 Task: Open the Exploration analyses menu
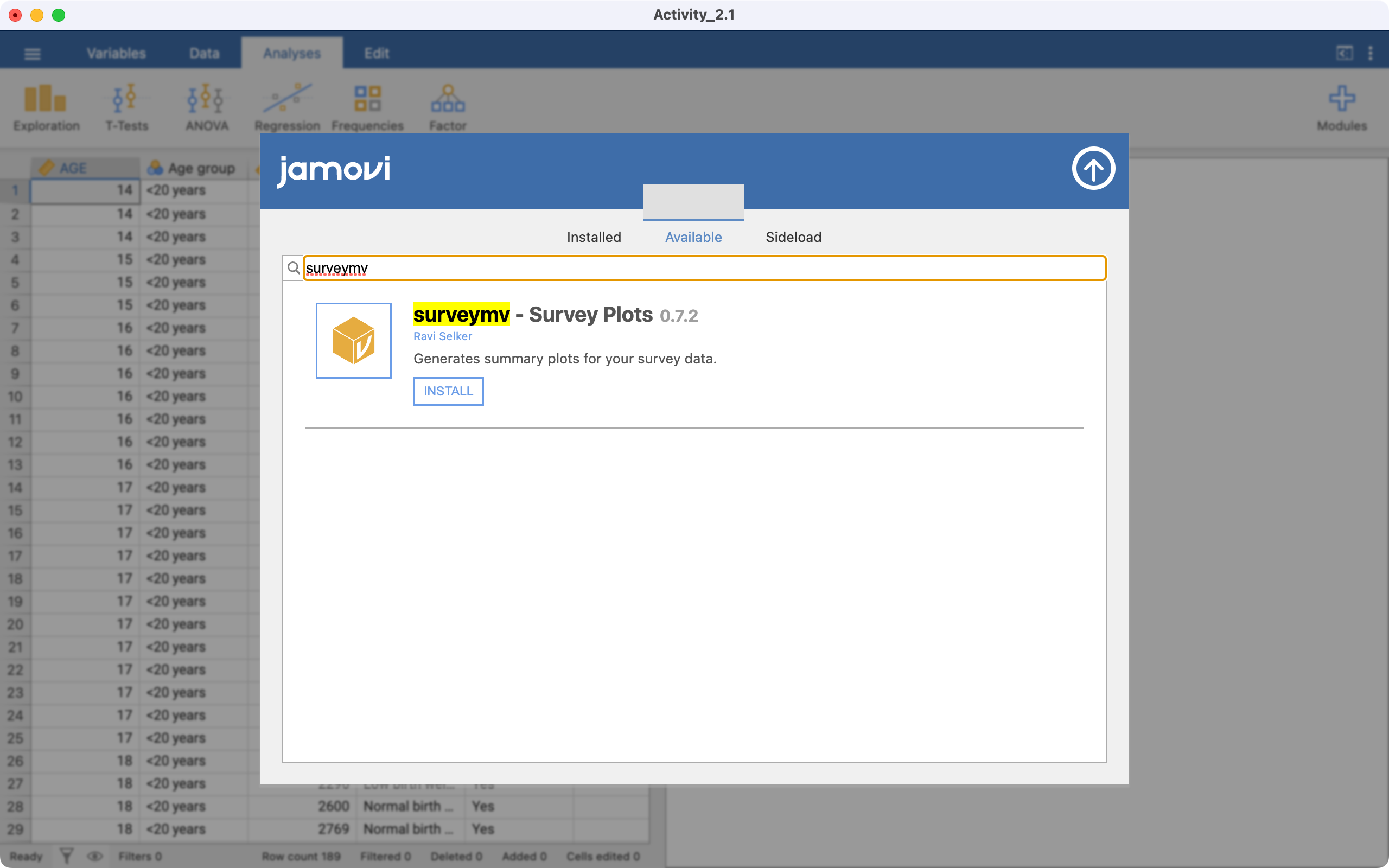tap(46, 107)
